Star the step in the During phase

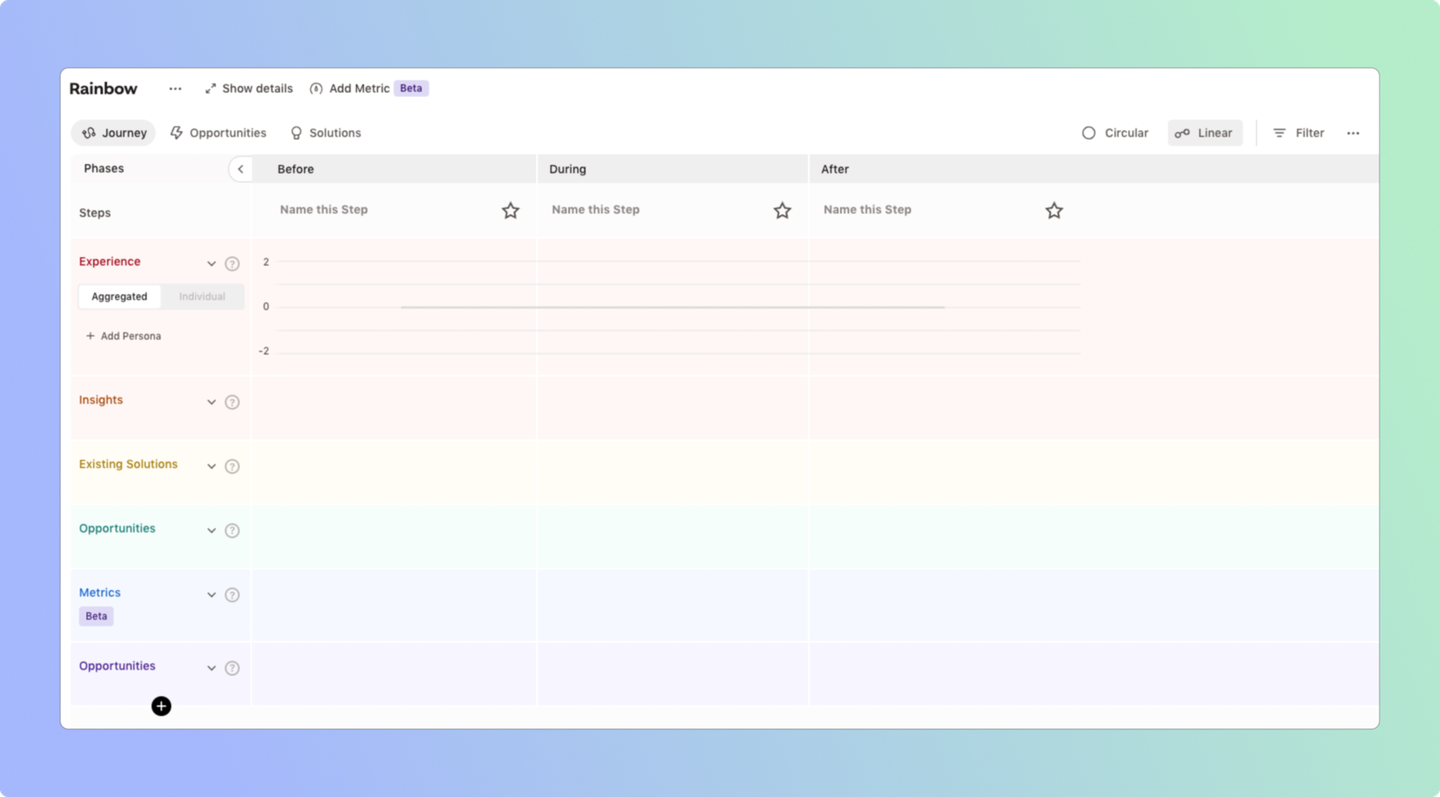click(782, 210)
